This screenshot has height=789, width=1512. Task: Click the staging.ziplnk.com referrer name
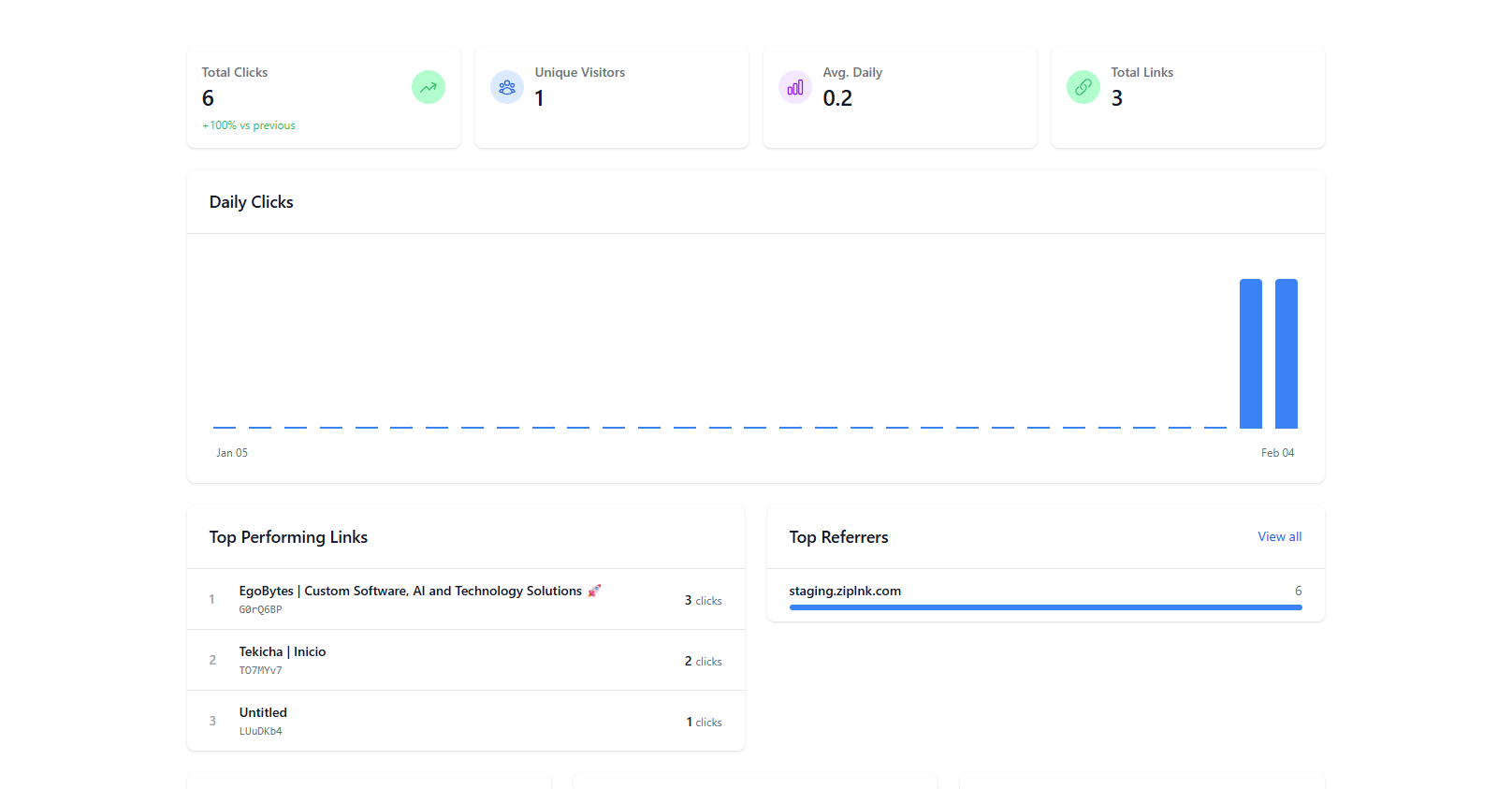[x=845, y=591]
